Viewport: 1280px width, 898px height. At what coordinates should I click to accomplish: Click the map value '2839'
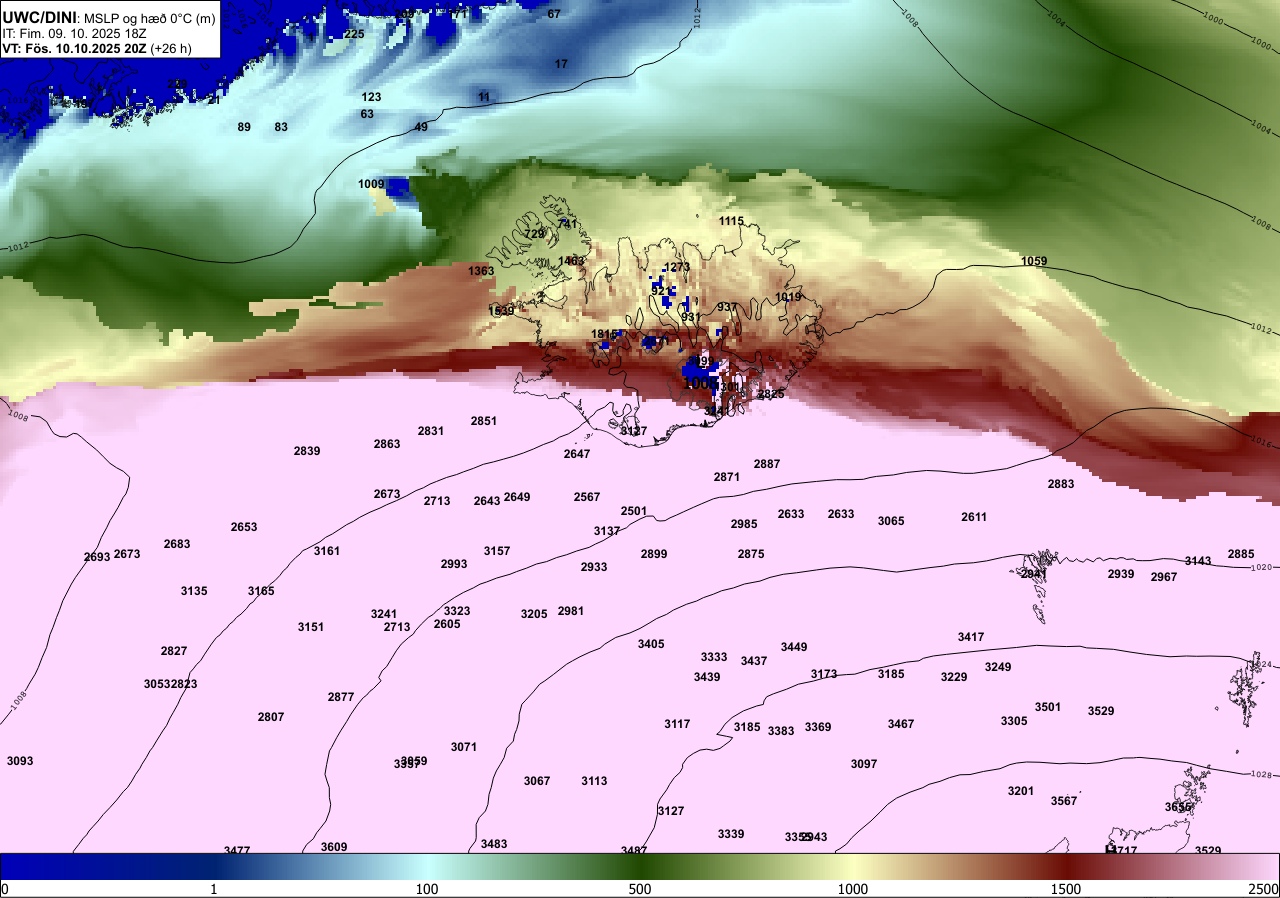[307, 451]
